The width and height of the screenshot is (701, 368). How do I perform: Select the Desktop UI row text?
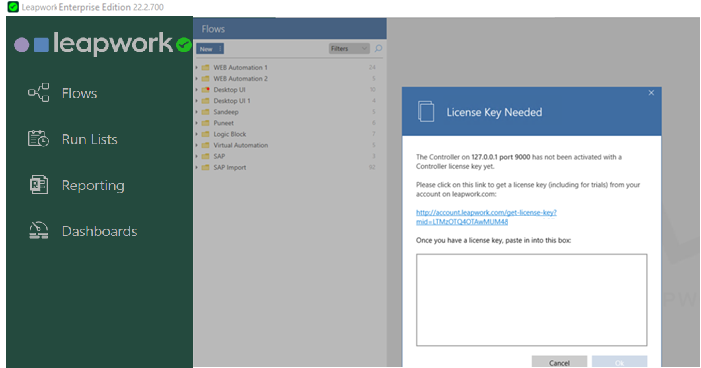click(229, 90)
